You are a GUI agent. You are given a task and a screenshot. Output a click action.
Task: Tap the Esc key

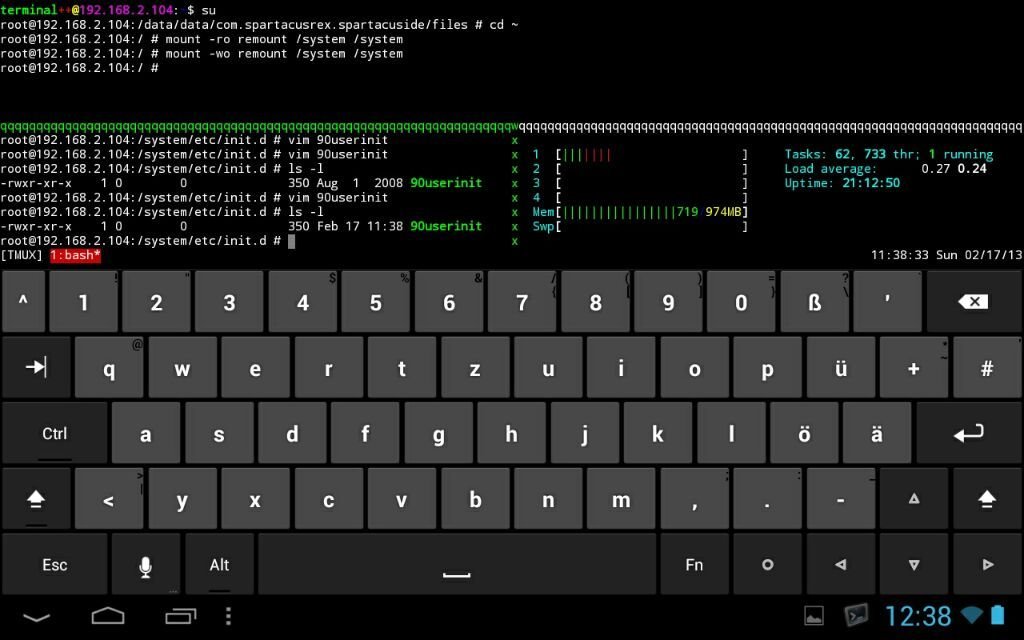pos(55,565)
